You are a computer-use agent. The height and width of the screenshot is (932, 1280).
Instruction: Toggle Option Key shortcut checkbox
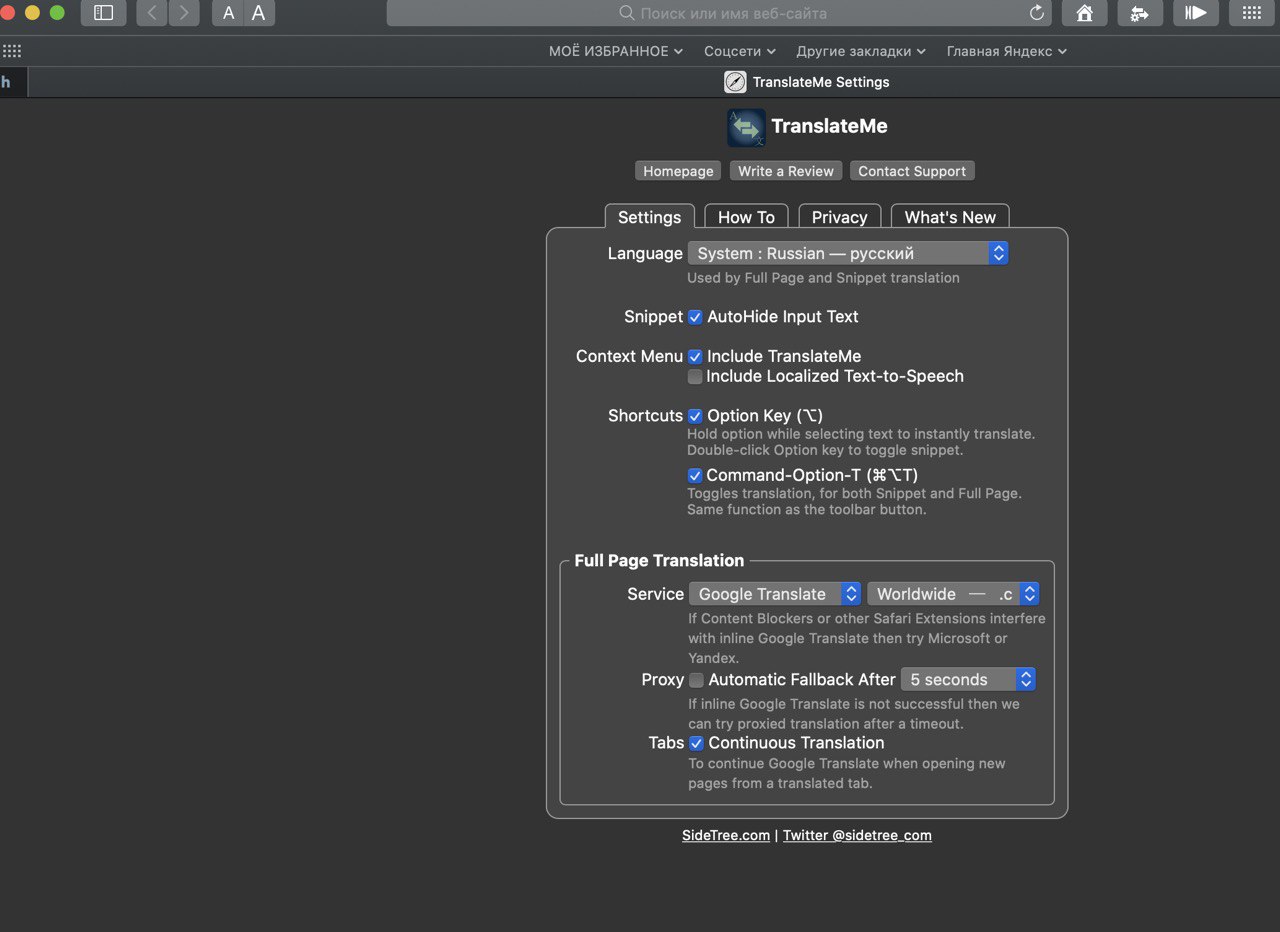pyautogui.click(x=695, y=416)
